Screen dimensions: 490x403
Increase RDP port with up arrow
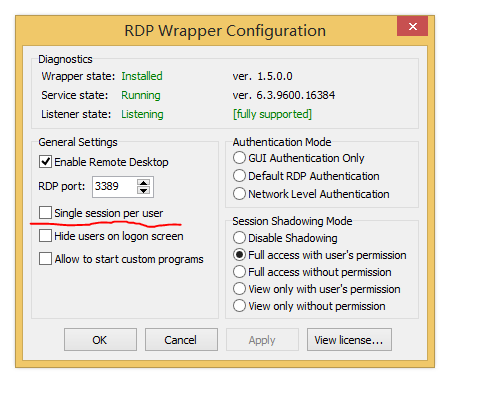pos(144,183)
